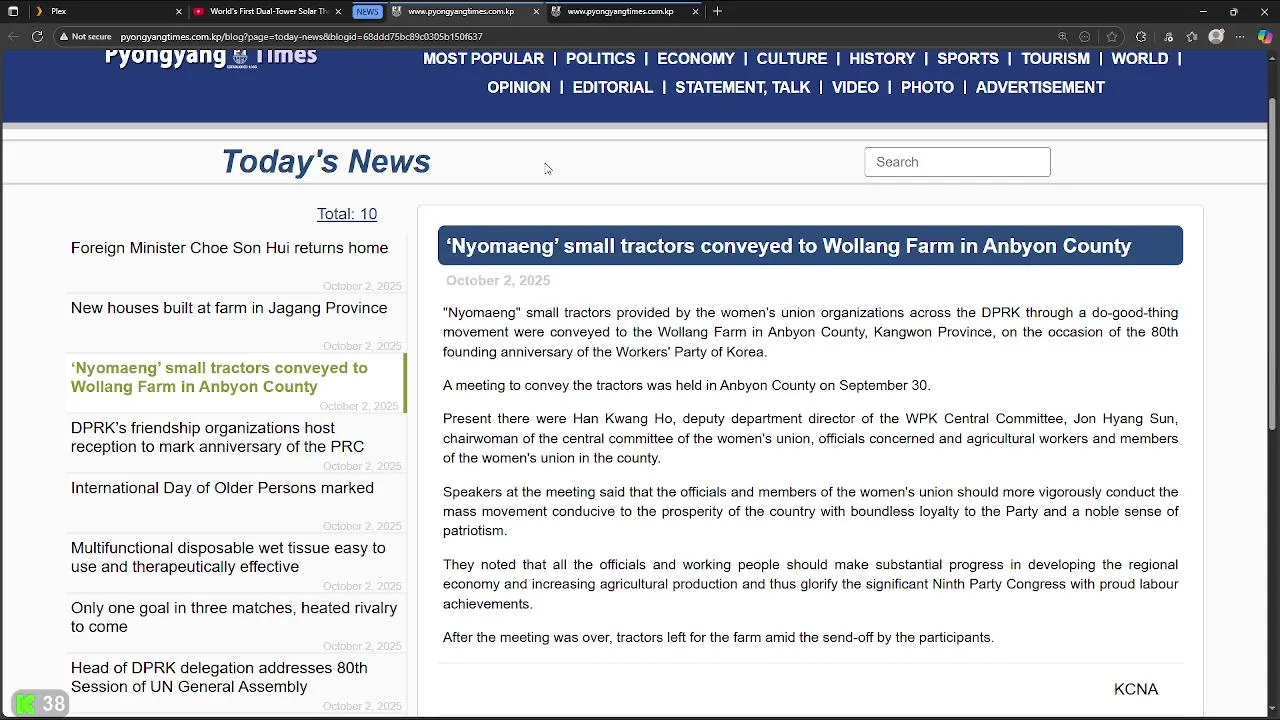Screen dimensions: 1280x720
Task: Close the YouTube Dual-Tower Solar tab
Action: (x=339, y=12)
